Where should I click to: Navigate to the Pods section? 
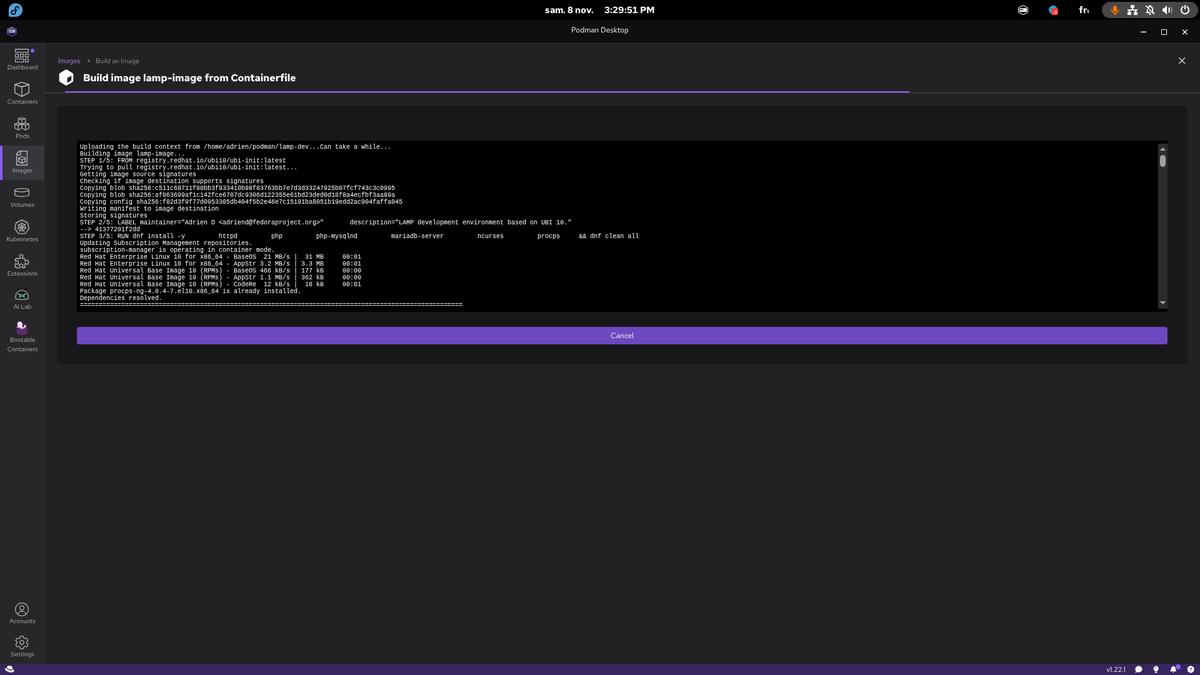tap(22, 128)
